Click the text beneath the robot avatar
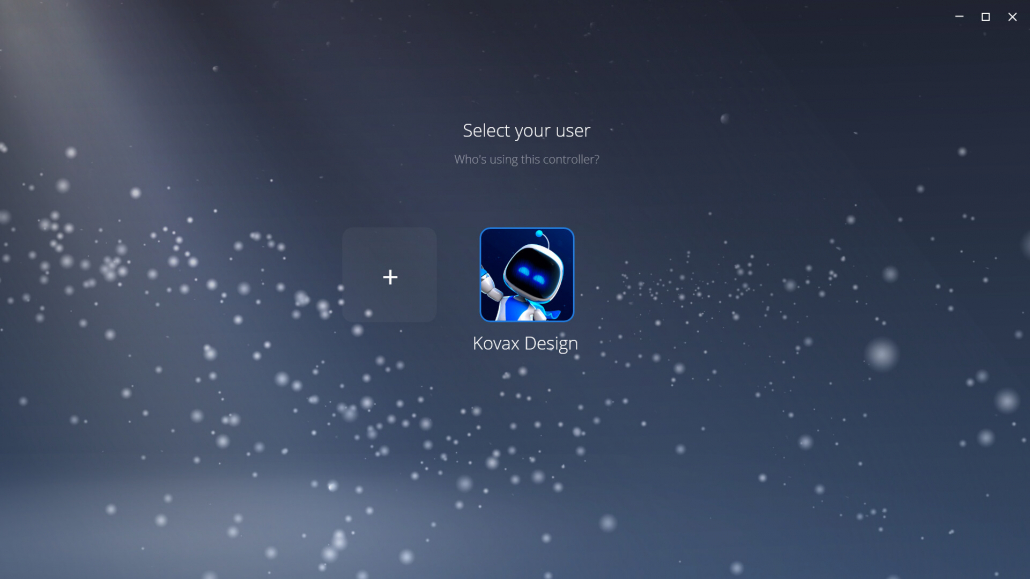The height and width of the screenshot is (579, 1030). point(525,343)
